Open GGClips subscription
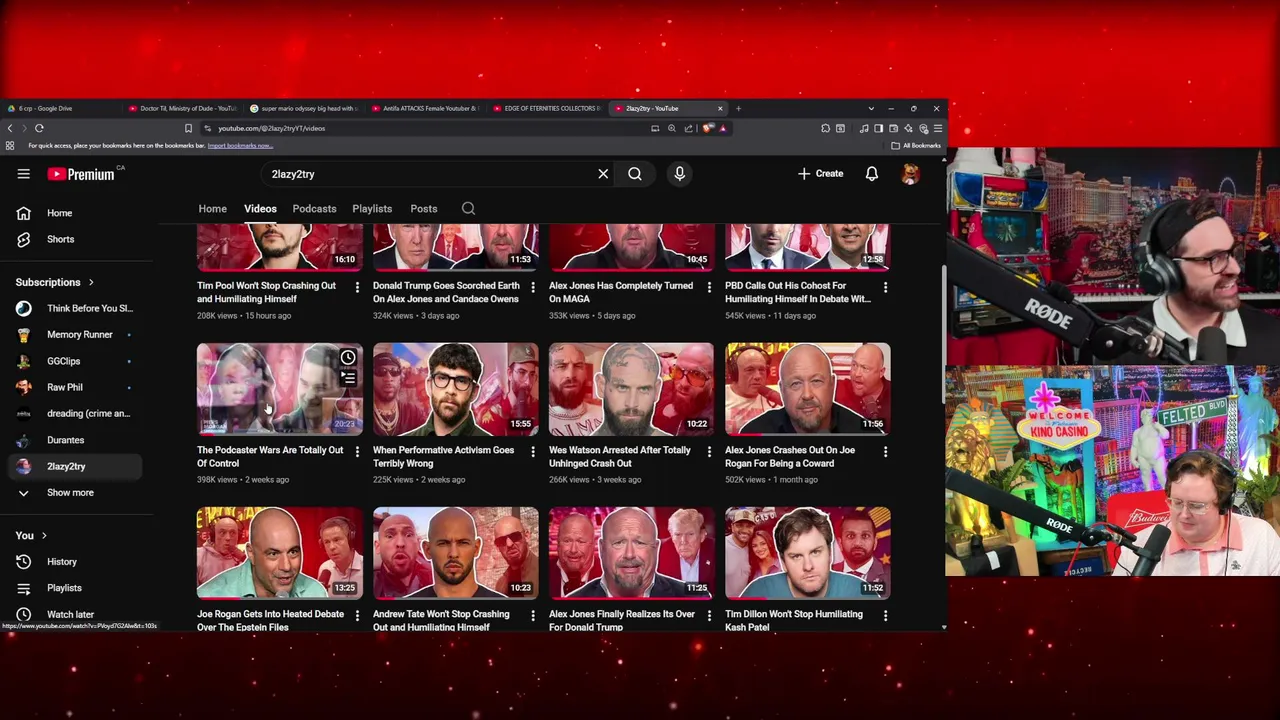The height and width of the screenshot is (720, 1280). [75, 361]
